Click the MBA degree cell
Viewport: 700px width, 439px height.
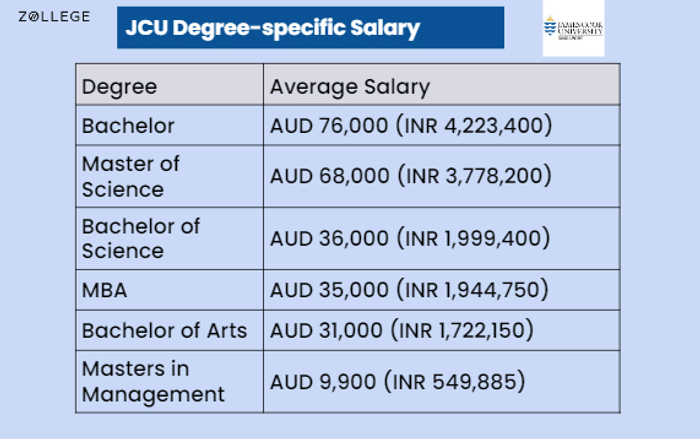pos(170,290)
